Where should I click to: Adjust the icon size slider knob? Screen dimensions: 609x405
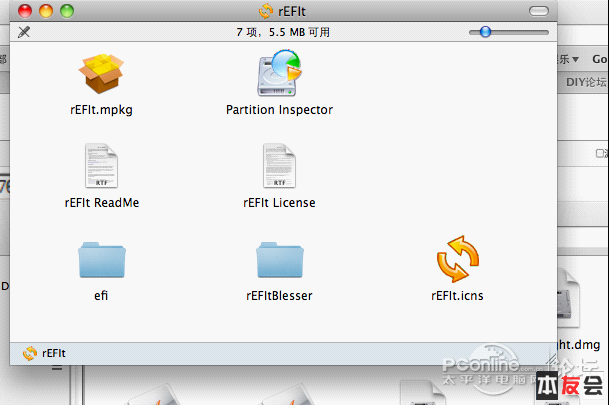click(x=485, y=32)
